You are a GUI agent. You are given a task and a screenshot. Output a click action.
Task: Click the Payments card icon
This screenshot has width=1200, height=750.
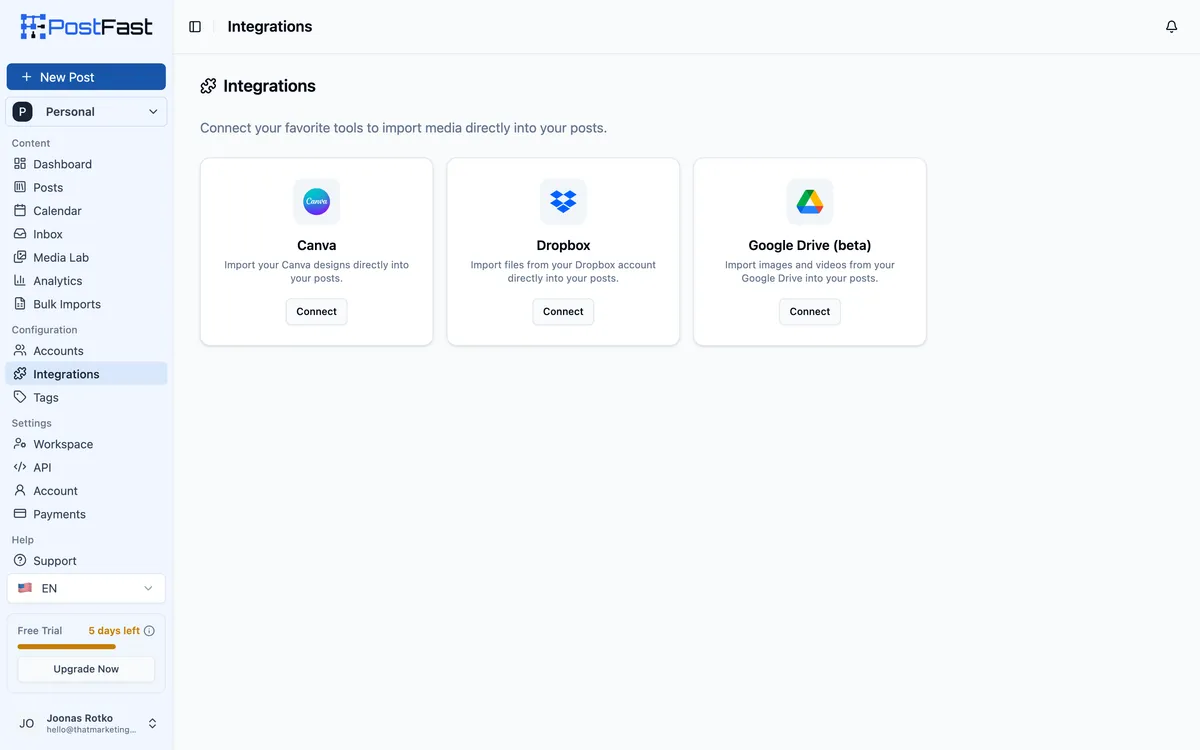[x=20, y=513]
